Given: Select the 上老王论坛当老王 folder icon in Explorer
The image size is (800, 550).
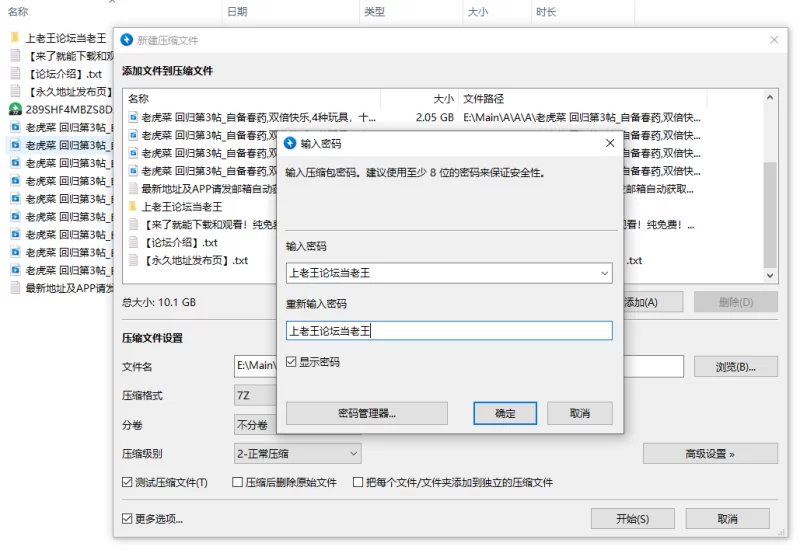Looking at the screenshot, I should (15, 38).
